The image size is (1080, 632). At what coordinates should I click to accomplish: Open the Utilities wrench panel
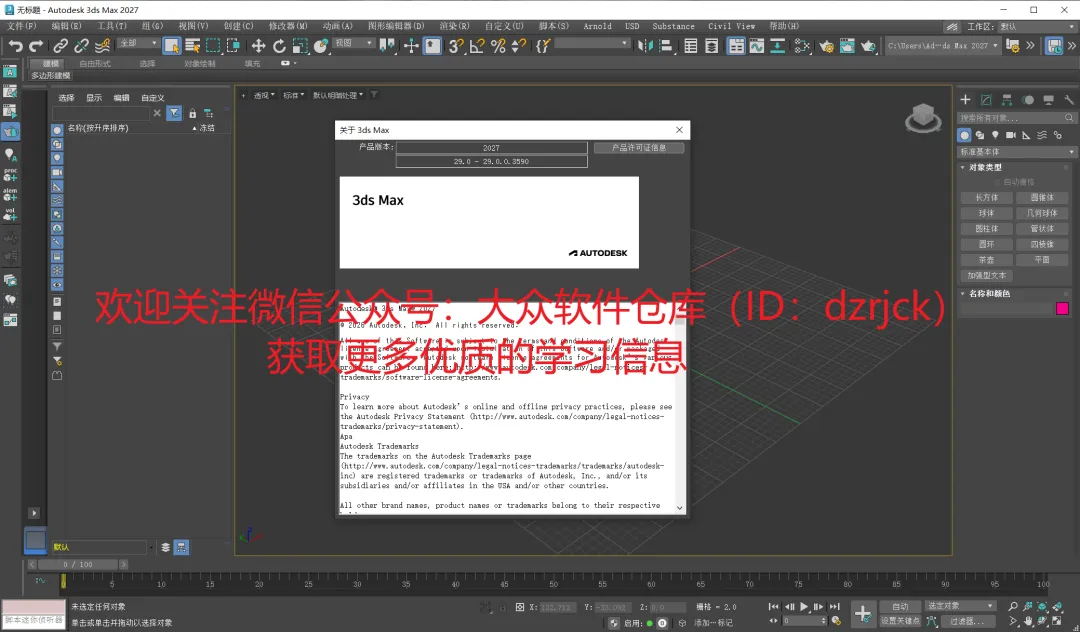pyautogui.click(x=1069, y=100)
